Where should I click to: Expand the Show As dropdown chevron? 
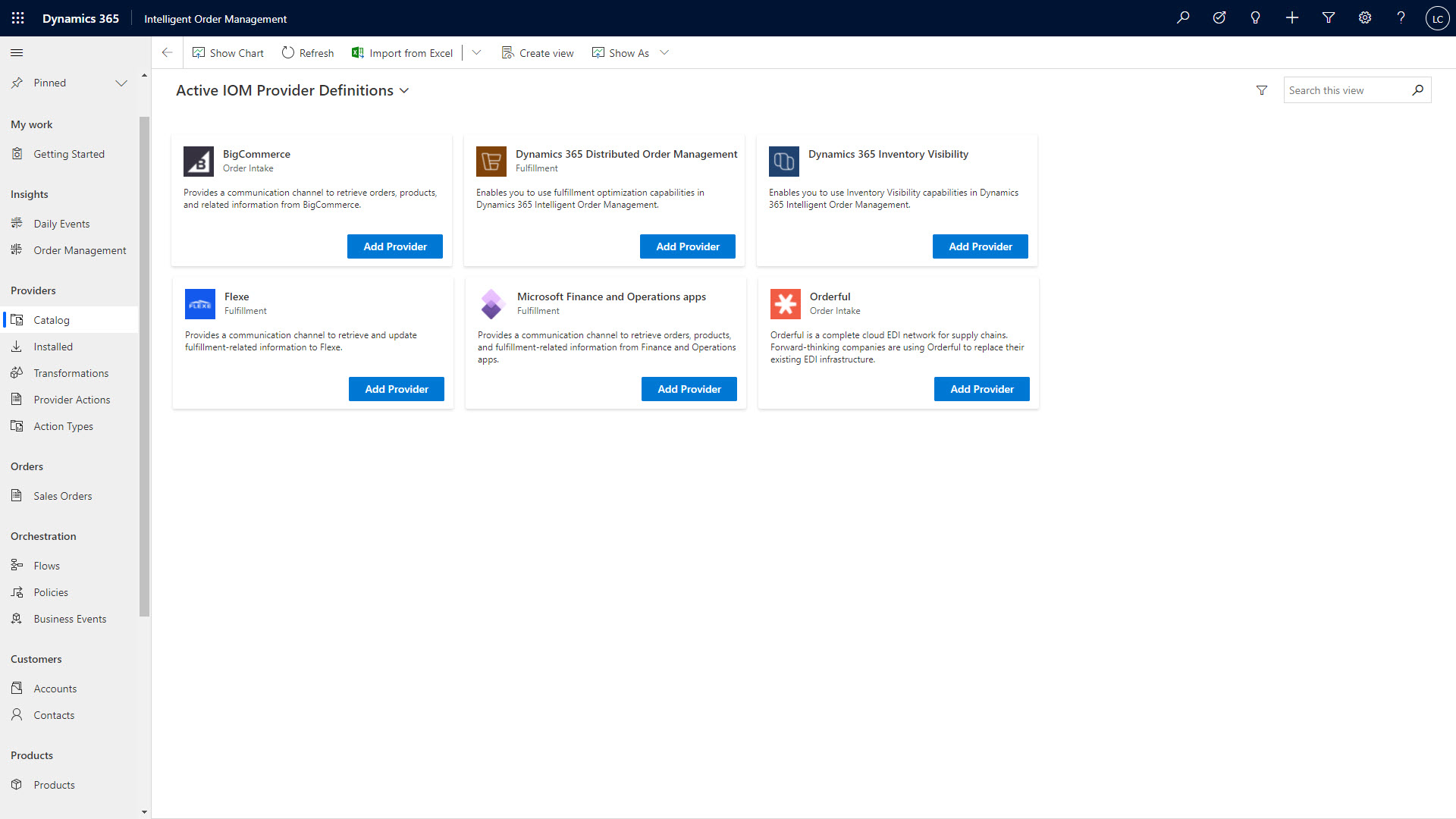pyautogui.click(x=664, y=52)
